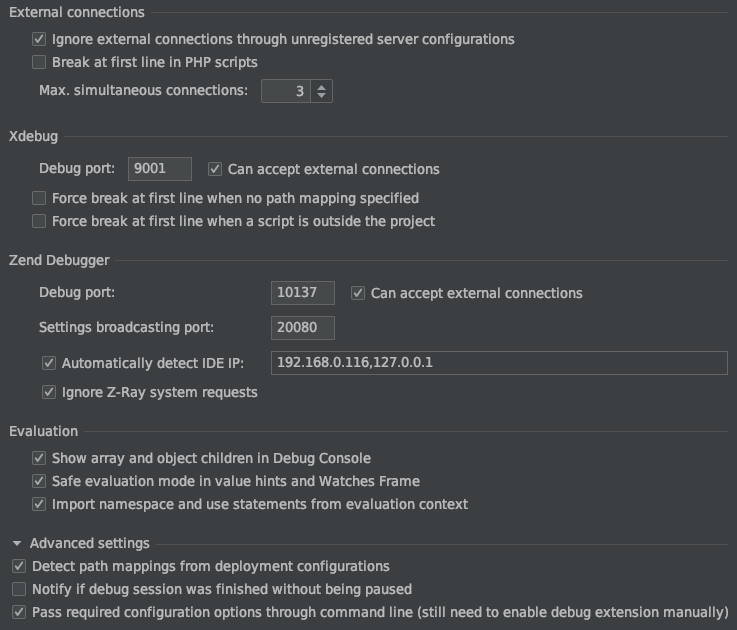Click the Settings broadcasting port field

(302, 327)
